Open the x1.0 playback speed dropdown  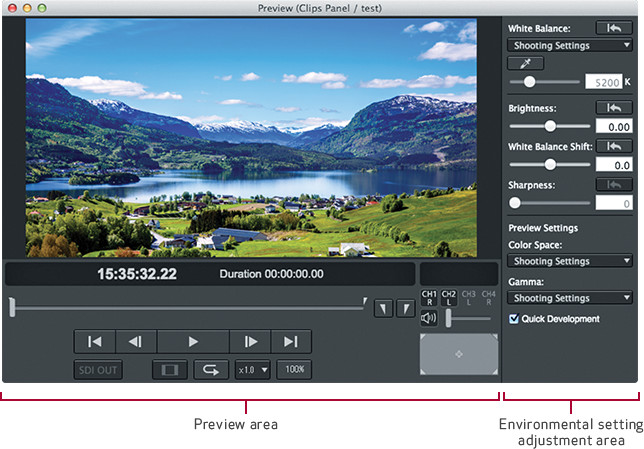pos(253,370)
